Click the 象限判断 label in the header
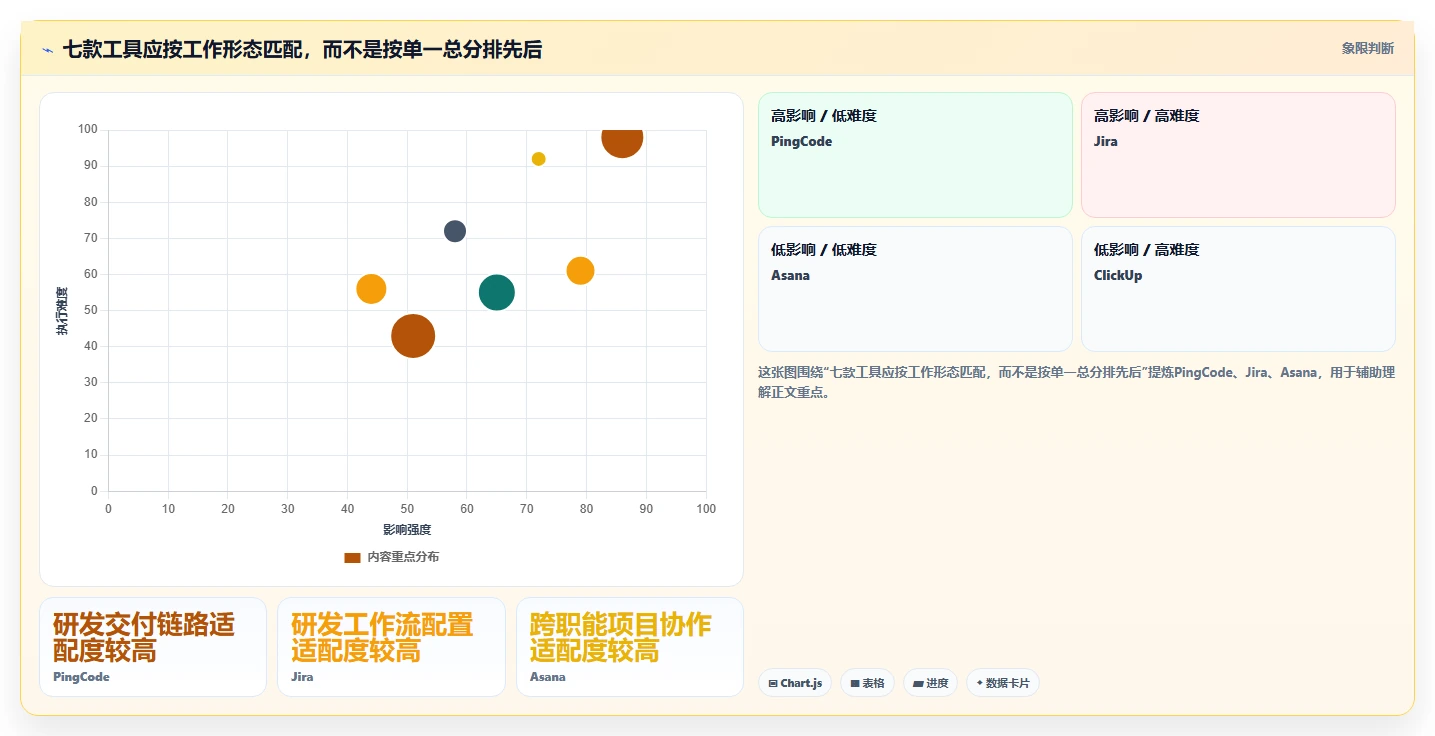1435x736 pixels. [1368, 48]
